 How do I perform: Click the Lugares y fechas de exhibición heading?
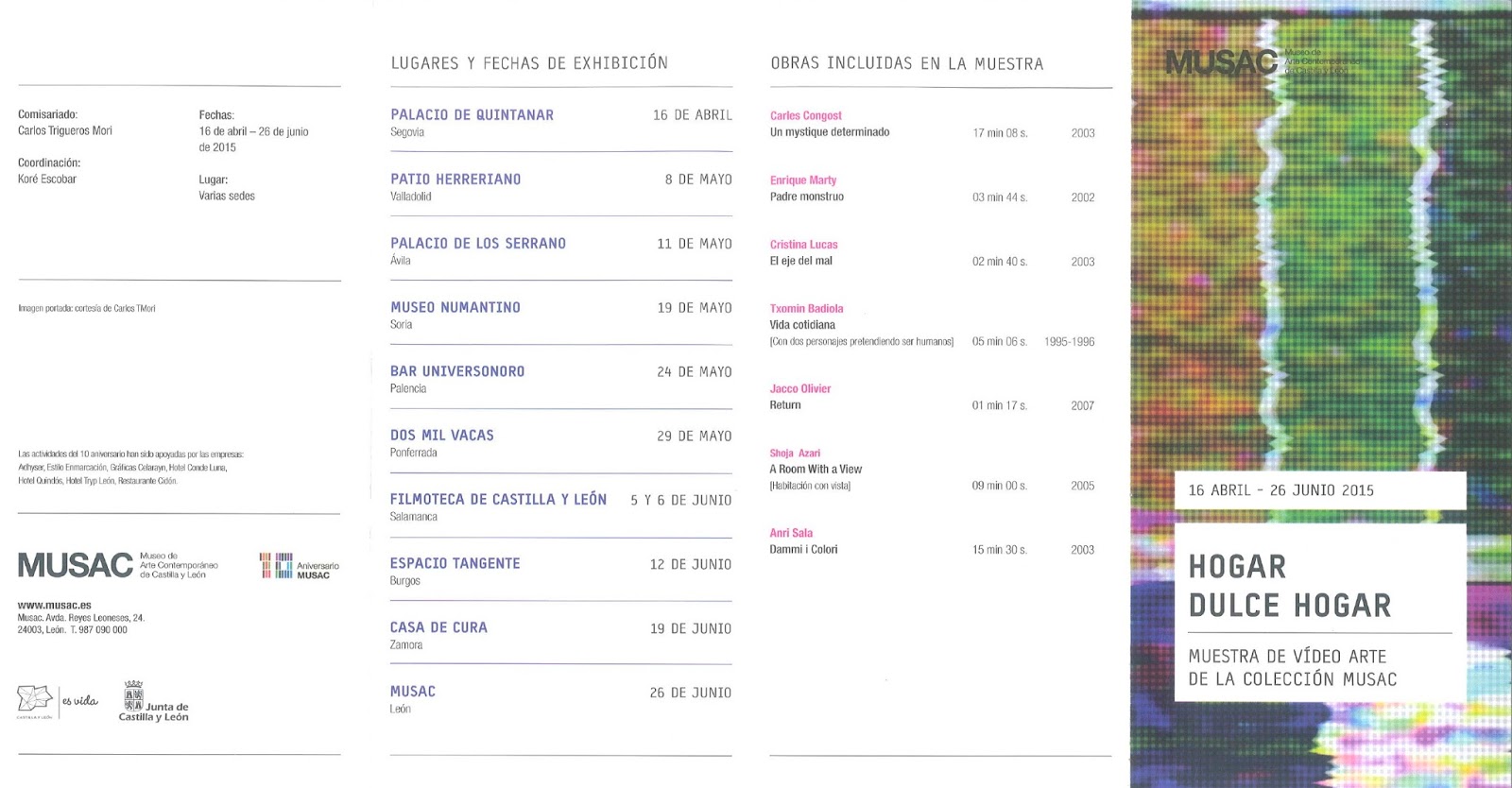[529, 63]
